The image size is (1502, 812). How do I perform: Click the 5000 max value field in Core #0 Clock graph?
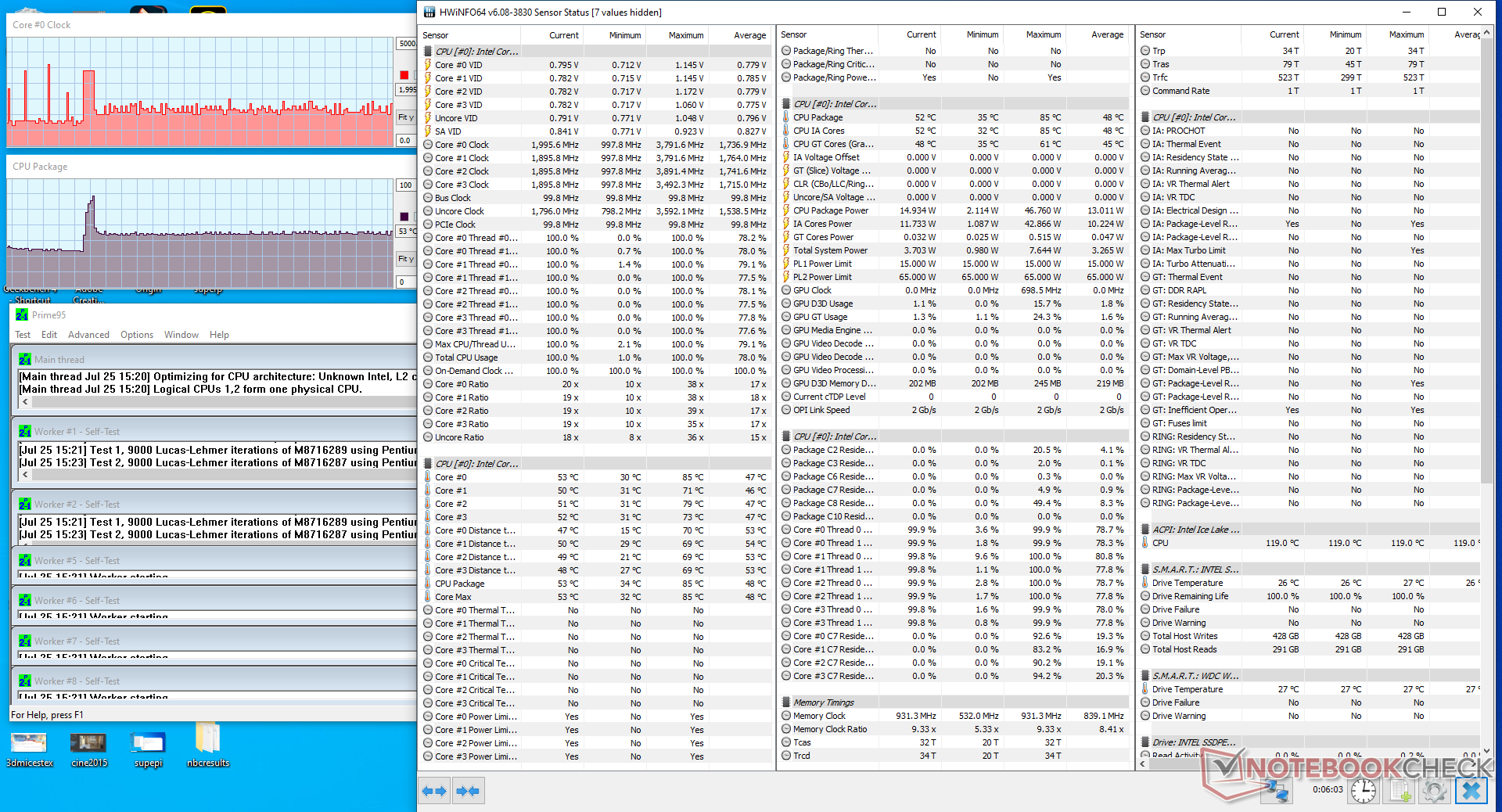pyautogui.click(x=407, y=44)
